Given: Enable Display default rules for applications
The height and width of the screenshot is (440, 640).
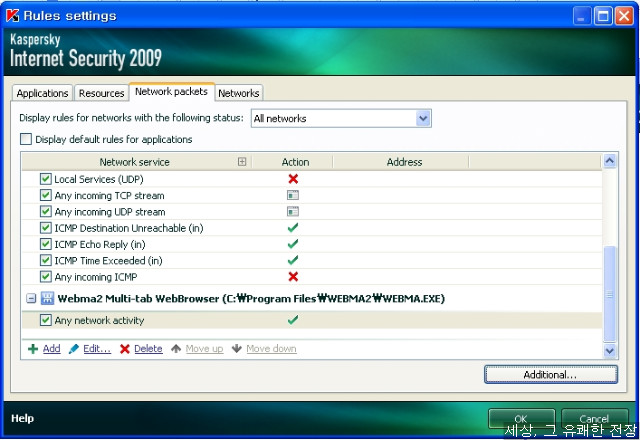Looking at the screenshot, I should (x=26, y=139).
